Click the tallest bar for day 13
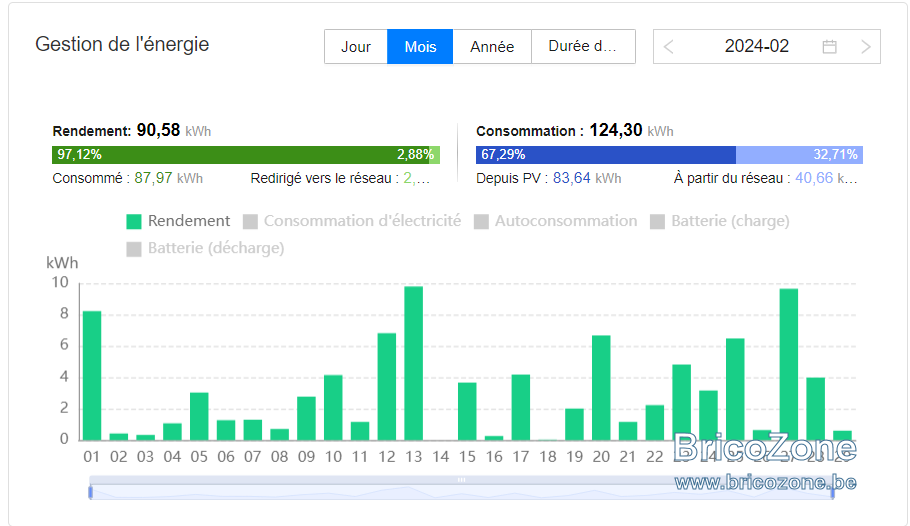 (413, 363)
